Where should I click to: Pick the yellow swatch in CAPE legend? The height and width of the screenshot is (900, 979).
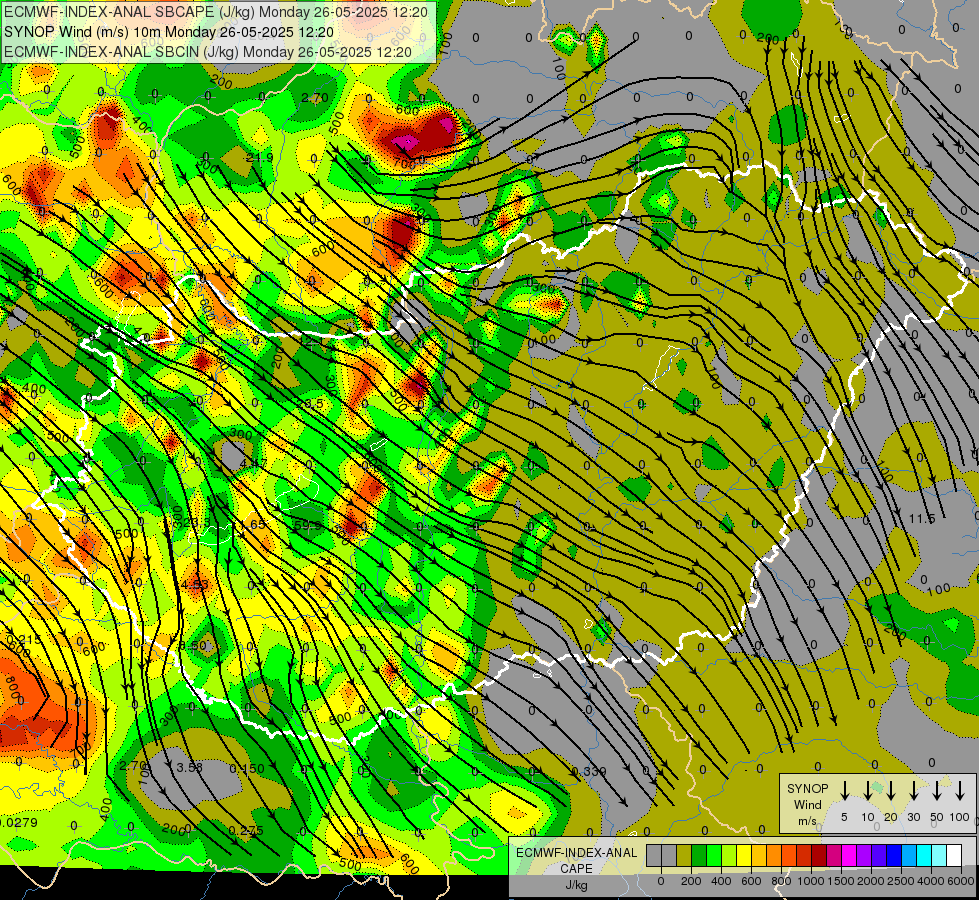point(744,856)
